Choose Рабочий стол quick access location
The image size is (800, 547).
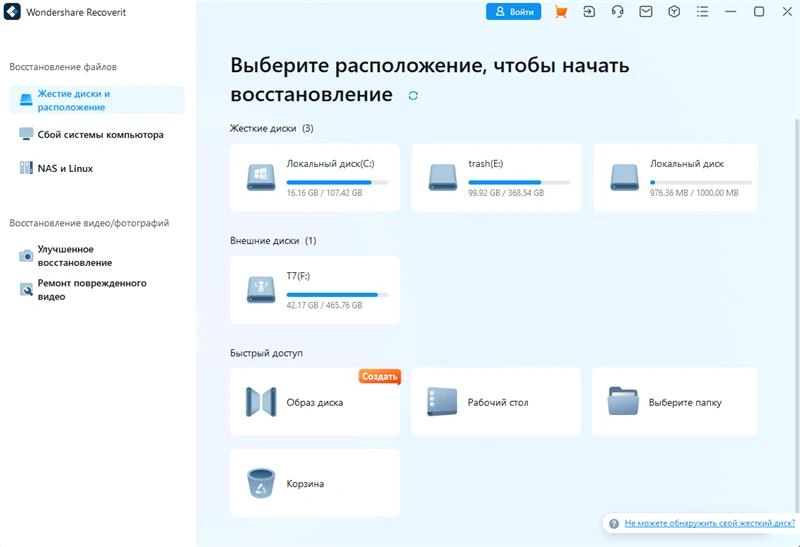[x=496, y=402]
